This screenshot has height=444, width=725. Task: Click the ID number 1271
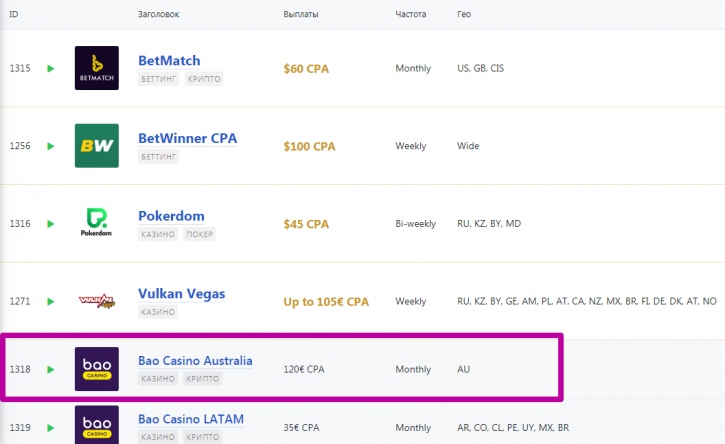pos(20,302)
